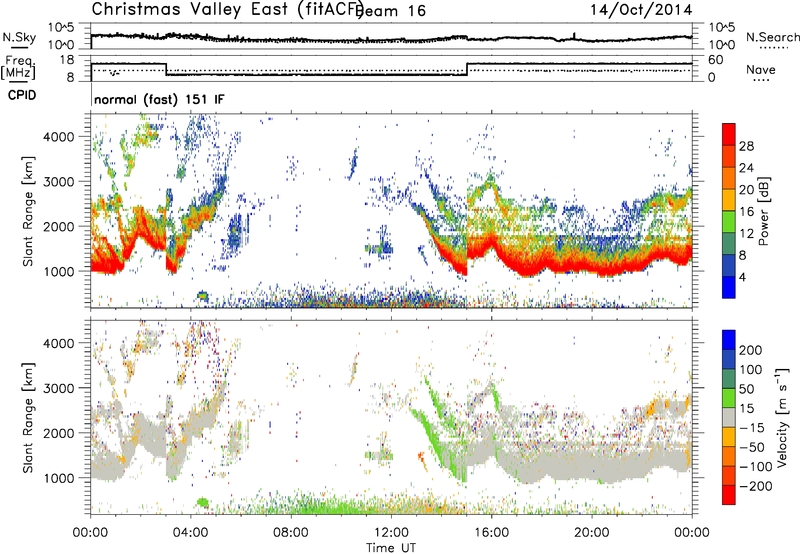Click 'Slant Range [km]' label of power panel

click(28, 211)
